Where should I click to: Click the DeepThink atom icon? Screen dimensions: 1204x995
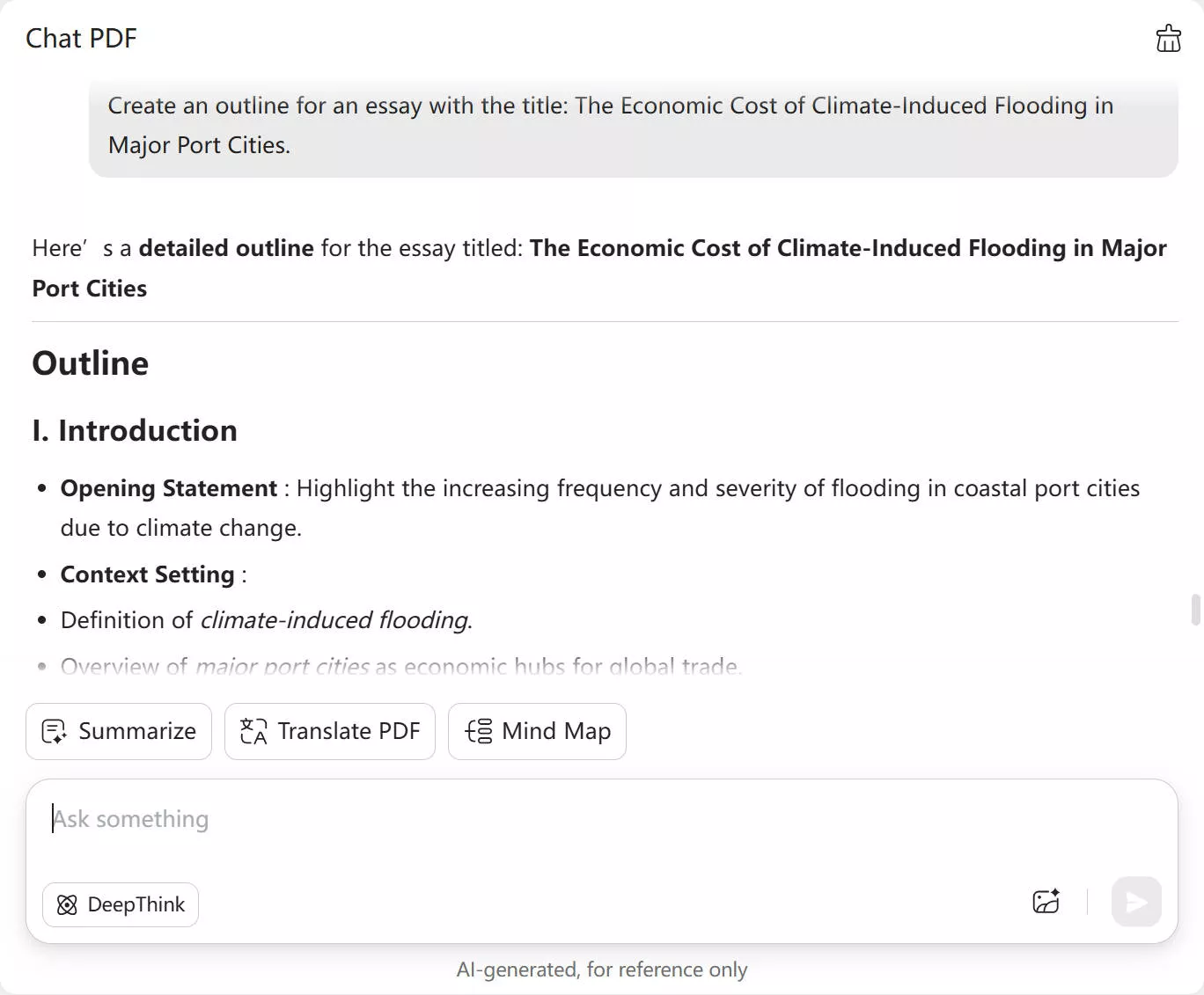pos(66,904)
